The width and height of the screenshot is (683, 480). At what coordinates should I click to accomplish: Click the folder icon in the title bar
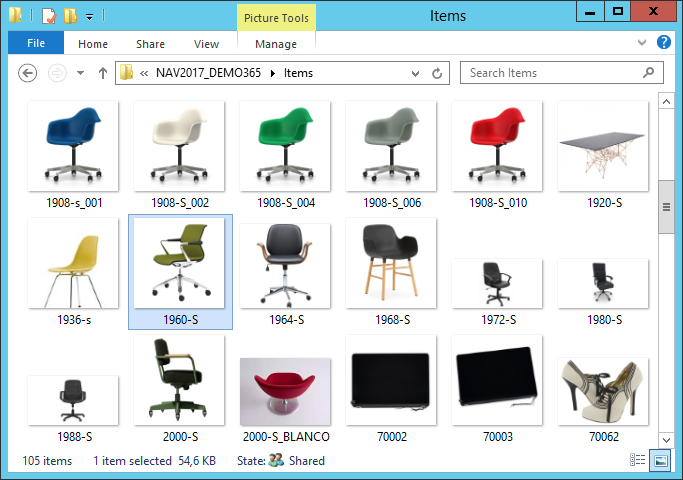(x=15, y=15)
